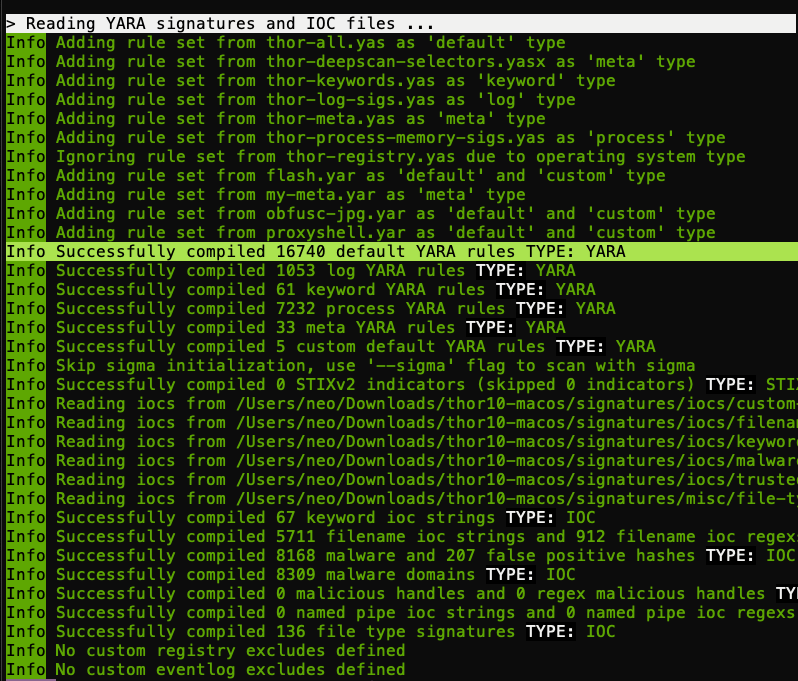
Task: Select the highlighted 16740 default YARA rules line
Action: (340, 252)
